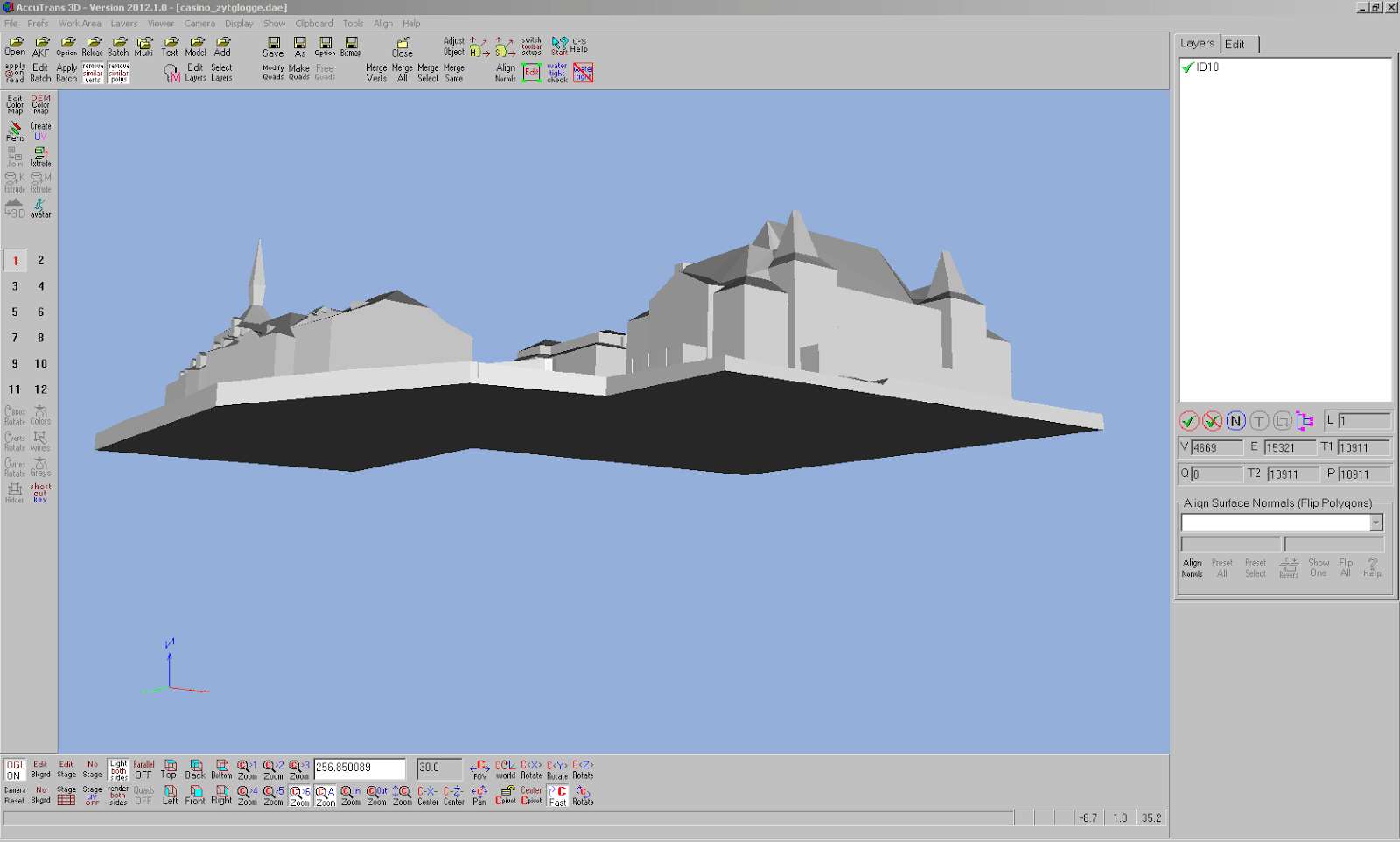The height and width of the screenshot is (842, 1400).
Task: Switch to the Edit tab
Action: (1235, 45)
